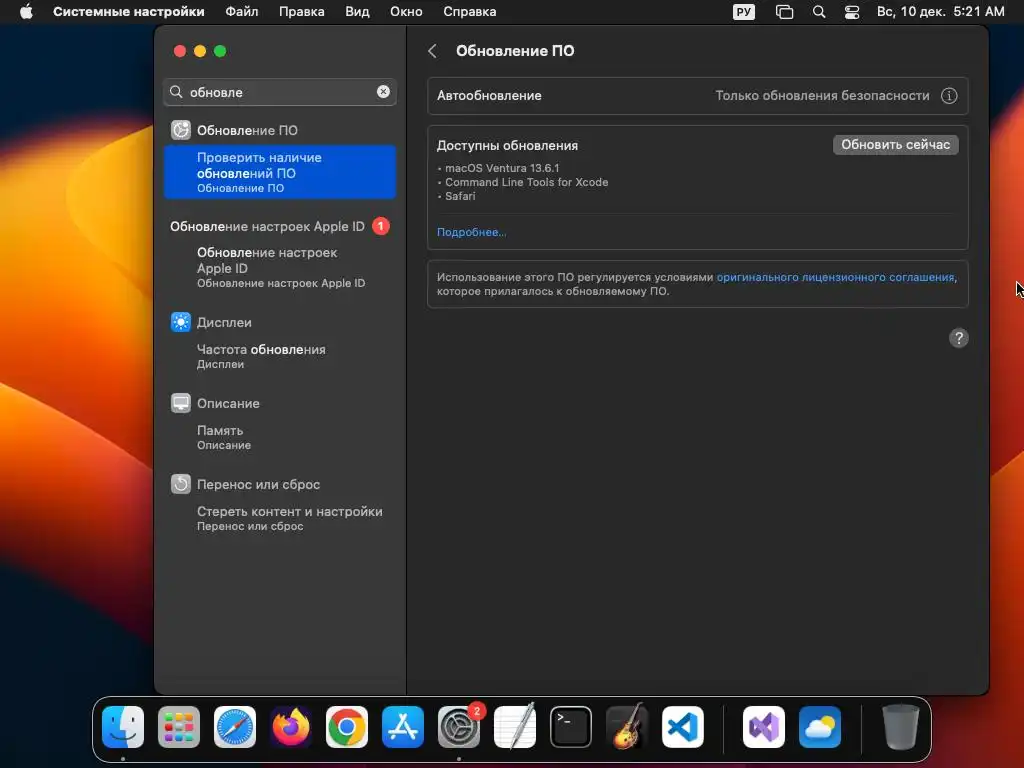Open the Trash in the Dock
Screen dimensions: 1024x768
coord(901,727)
